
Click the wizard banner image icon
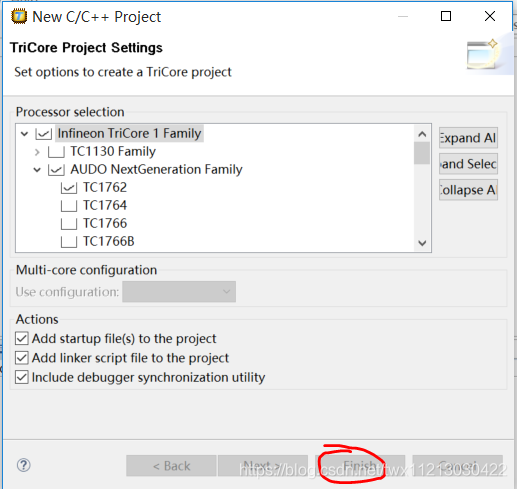coord(482,54)
